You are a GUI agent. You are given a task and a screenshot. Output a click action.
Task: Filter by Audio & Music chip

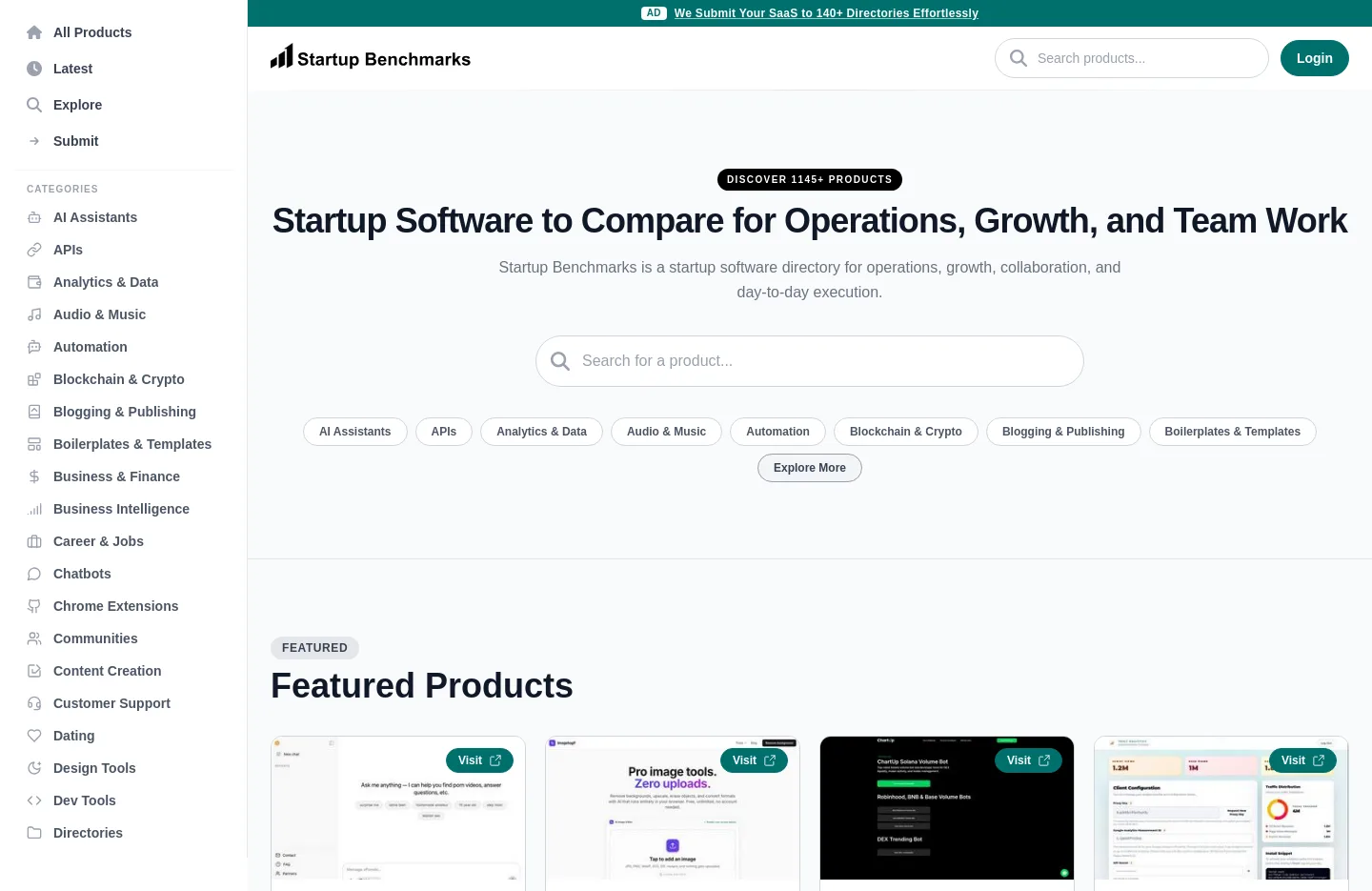point(666,432)
